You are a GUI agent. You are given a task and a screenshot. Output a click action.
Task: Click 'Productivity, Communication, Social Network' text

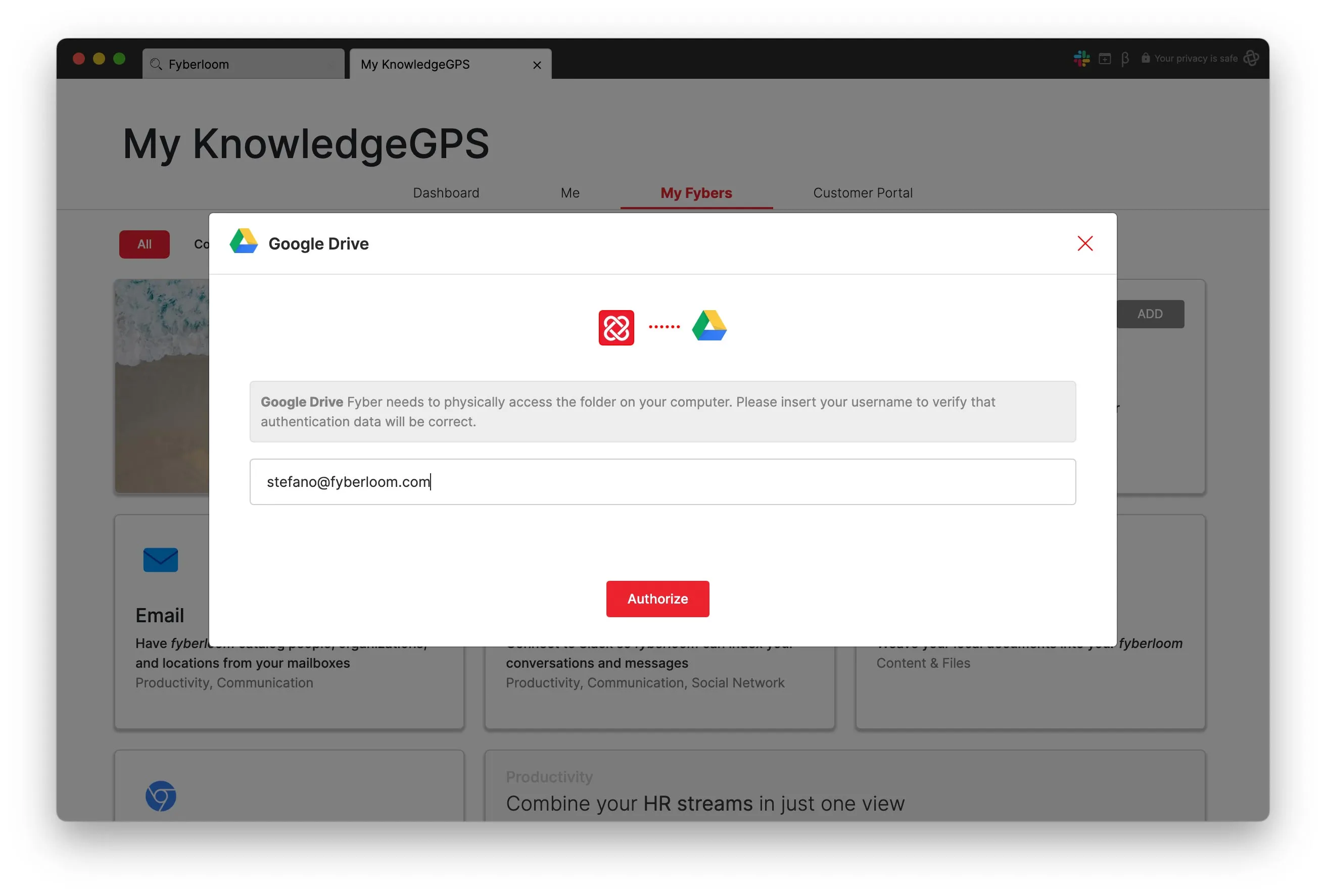coord(645,683)
